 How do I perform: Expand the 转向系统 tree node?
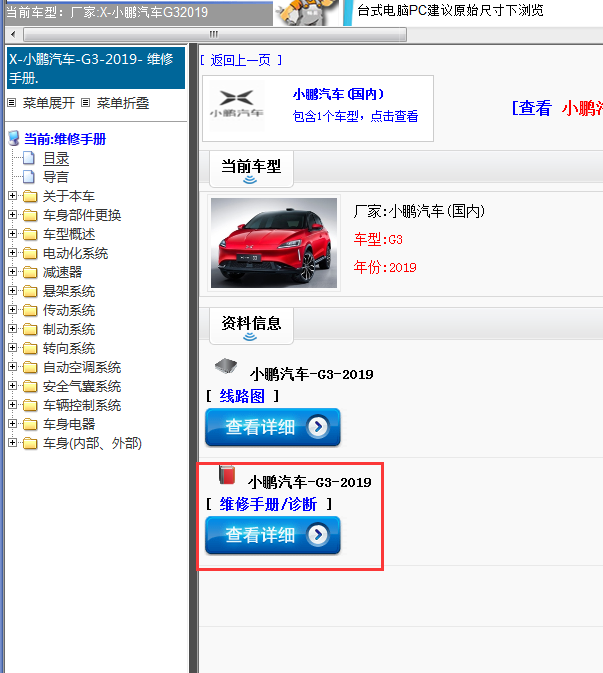click(12, 348)
